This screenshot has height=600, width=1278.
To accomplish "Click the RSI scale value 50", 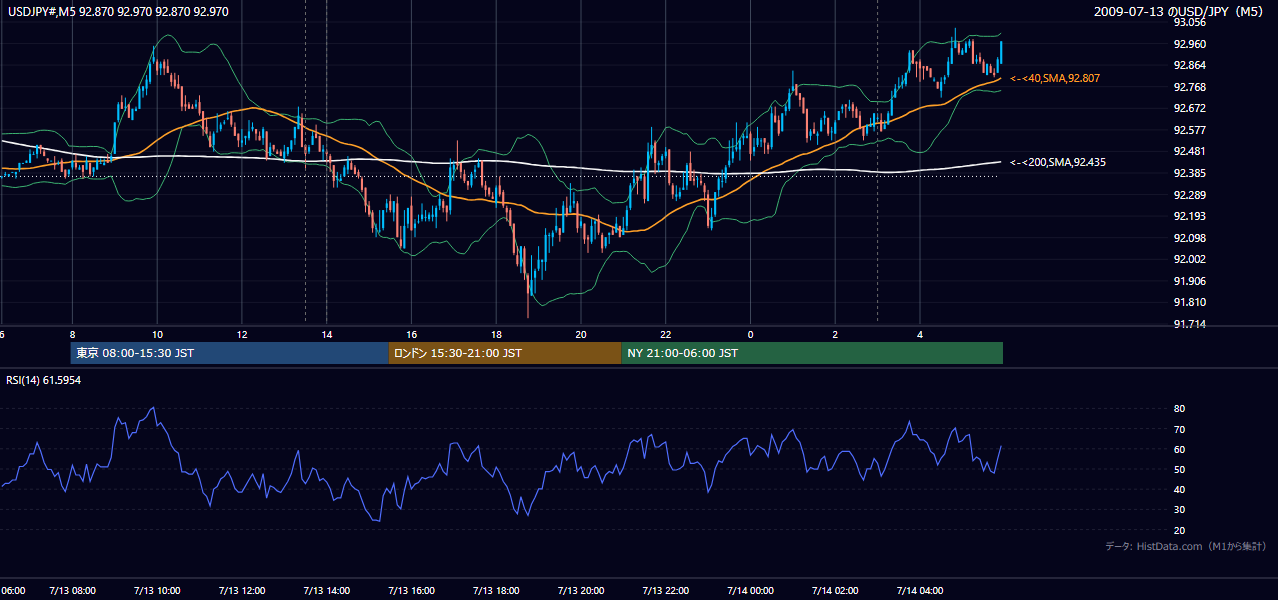I will coord(1179,469).
